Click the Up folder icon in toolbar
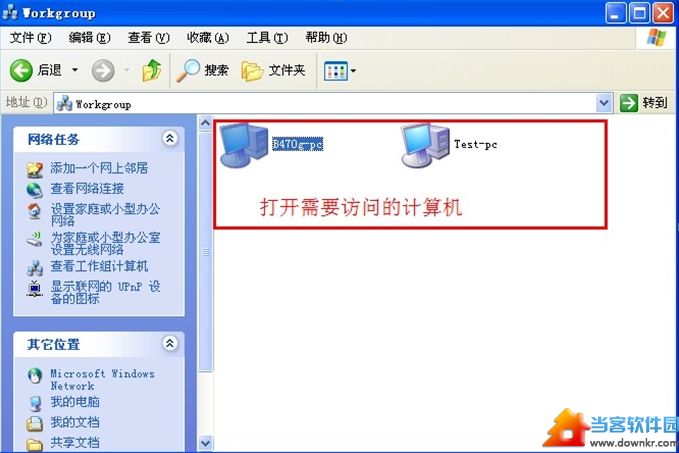 click(152, 70)
